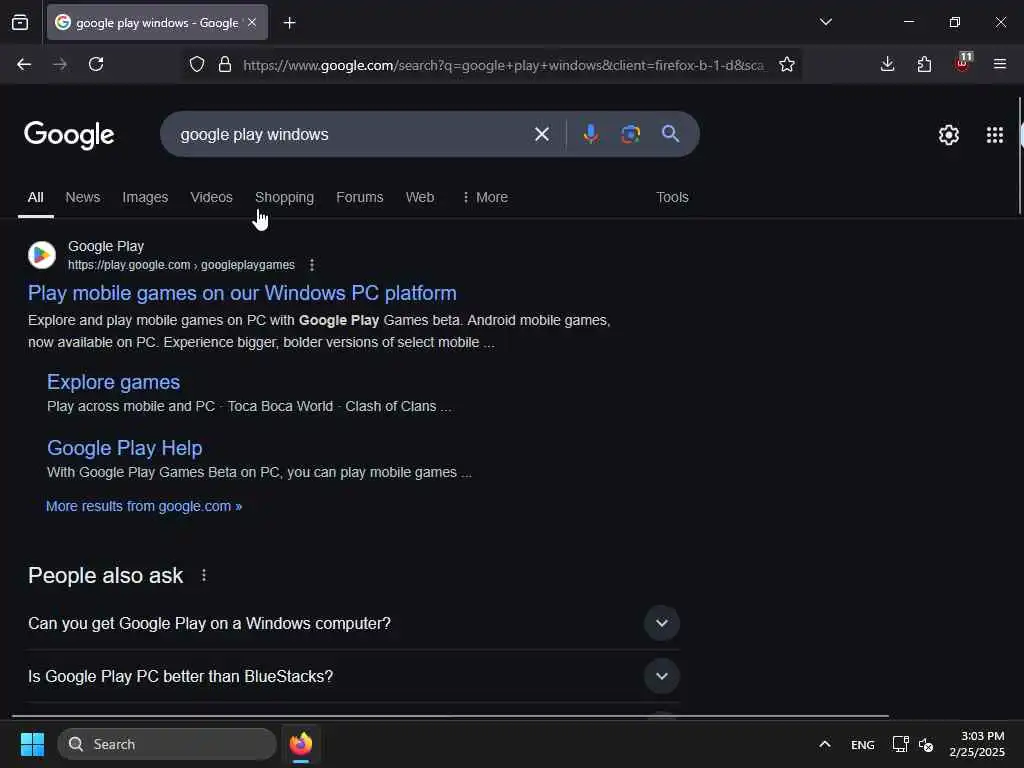This screenshot has width=1024, height=768.
Task: Switch to Web results tab
Action: pos(420,197)
